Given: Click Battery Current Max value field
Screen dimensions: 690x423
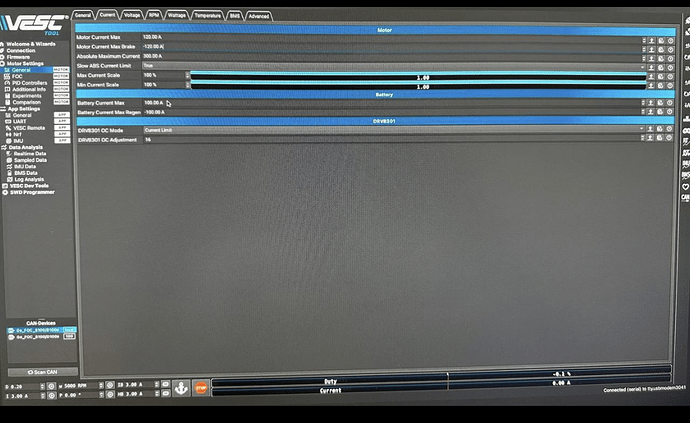Looking at the screenshot, I should pos(391,103).
